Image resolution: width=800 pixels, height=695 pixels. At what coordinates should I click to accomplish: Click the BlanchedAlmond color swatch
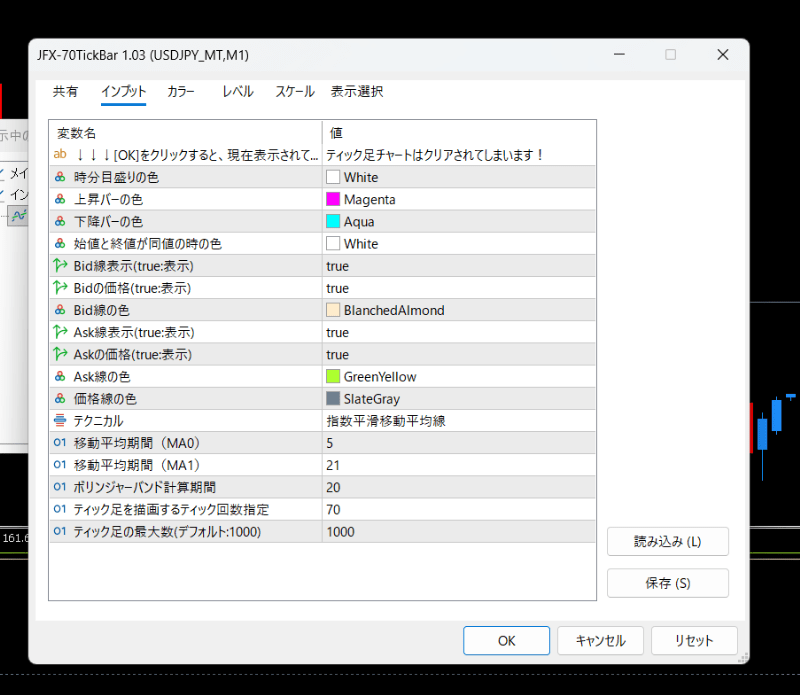pos(333,310)
